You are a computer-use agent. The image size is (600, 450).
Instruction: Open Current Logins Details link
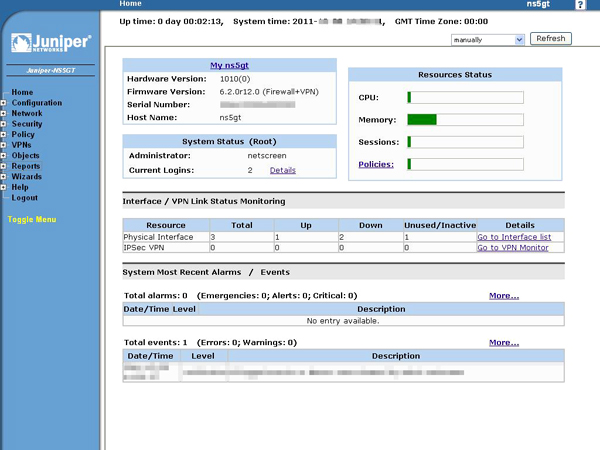click(x=283, y=170)
